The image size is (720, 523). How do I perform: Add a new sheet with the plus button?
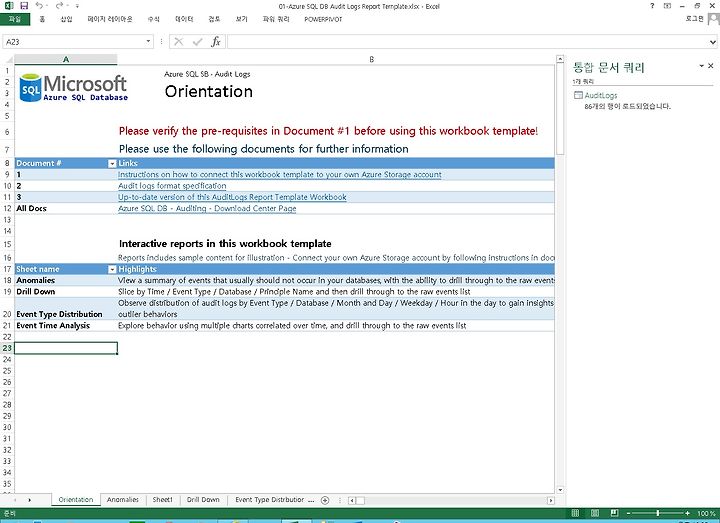click(x=325, y=500)
